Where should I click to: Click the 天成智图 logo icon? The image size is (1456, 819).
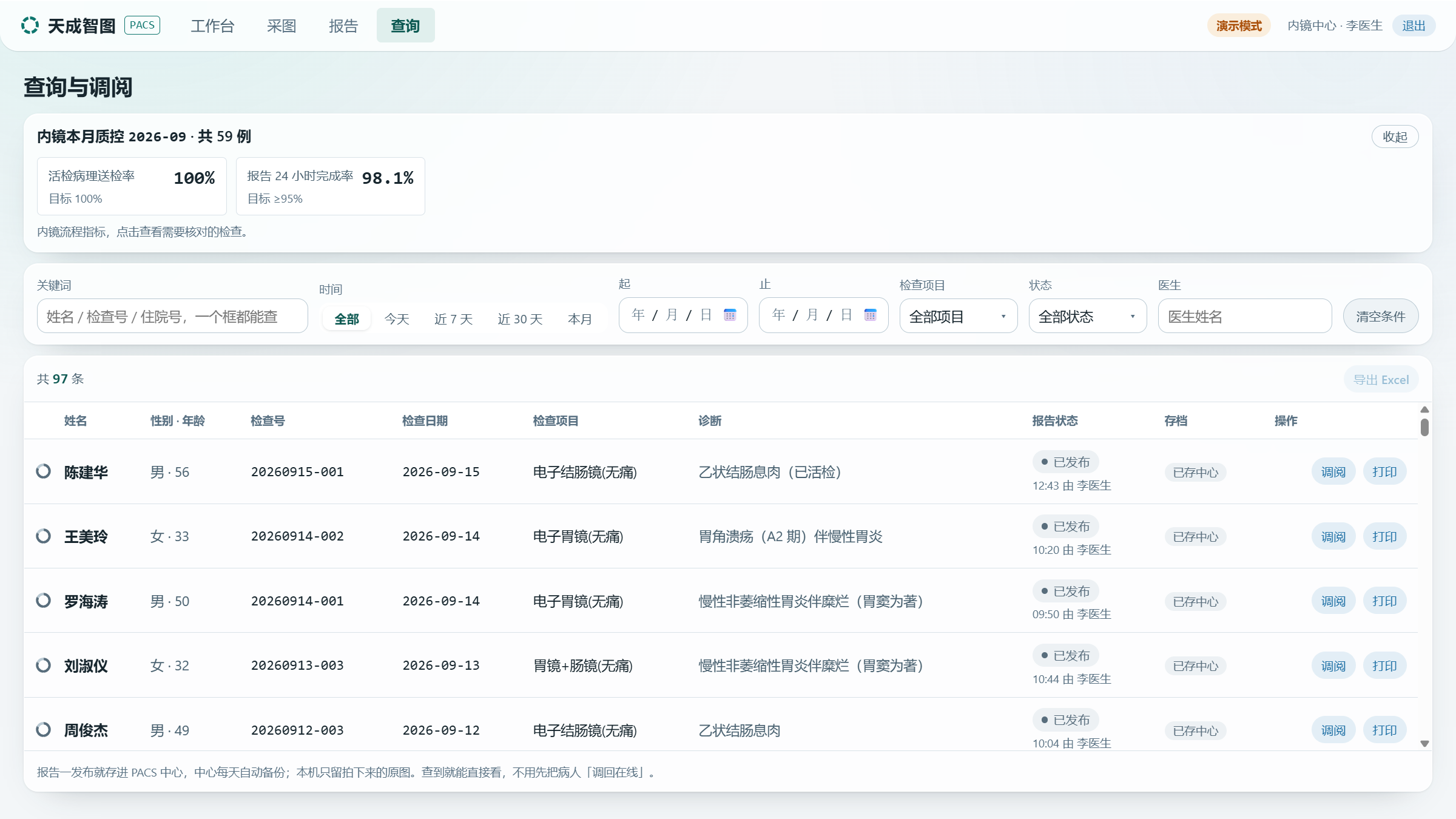click(x=30, y=25)
